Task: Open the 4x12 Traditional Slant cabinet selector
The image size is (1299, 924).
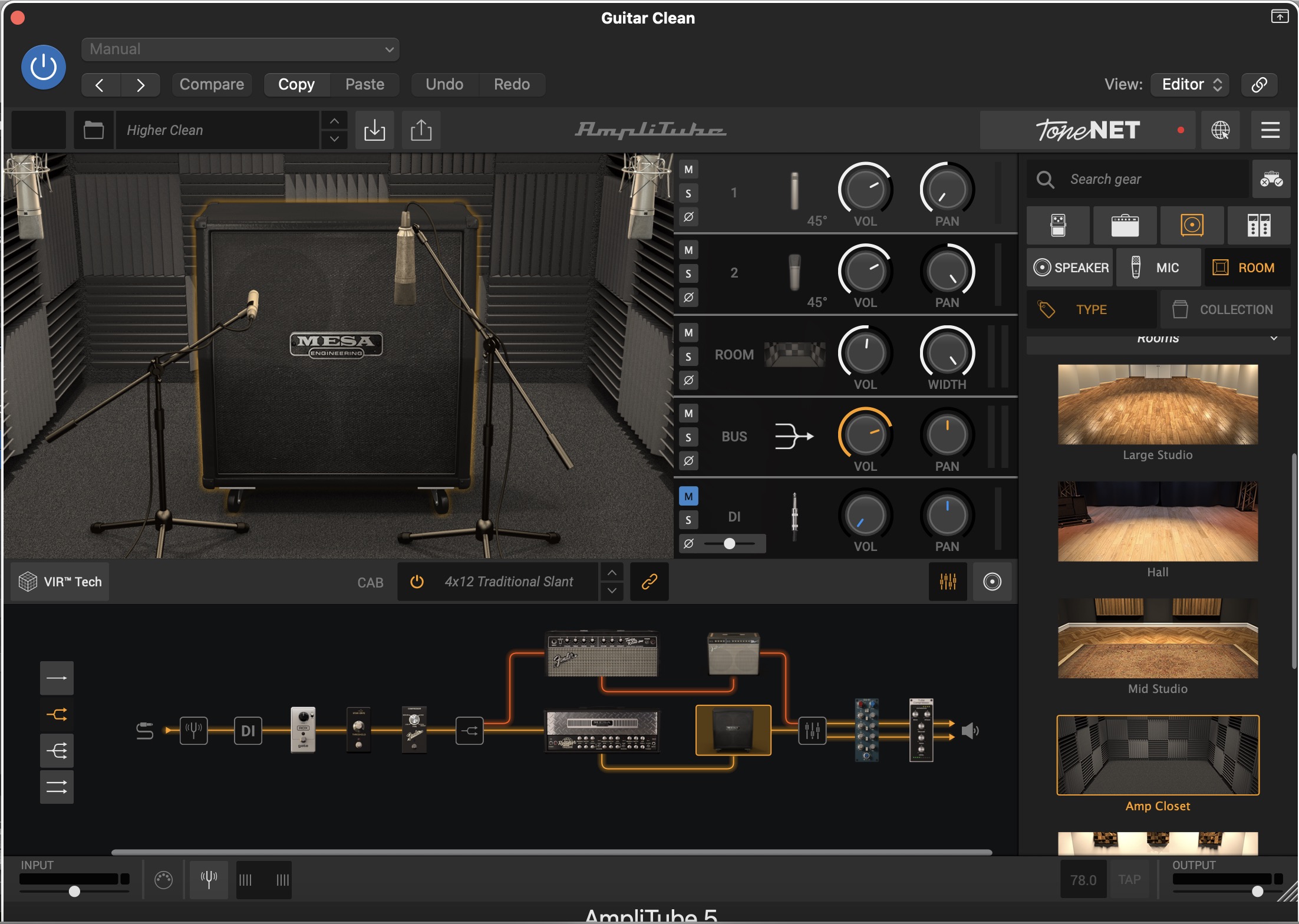Action: [508, 582]
